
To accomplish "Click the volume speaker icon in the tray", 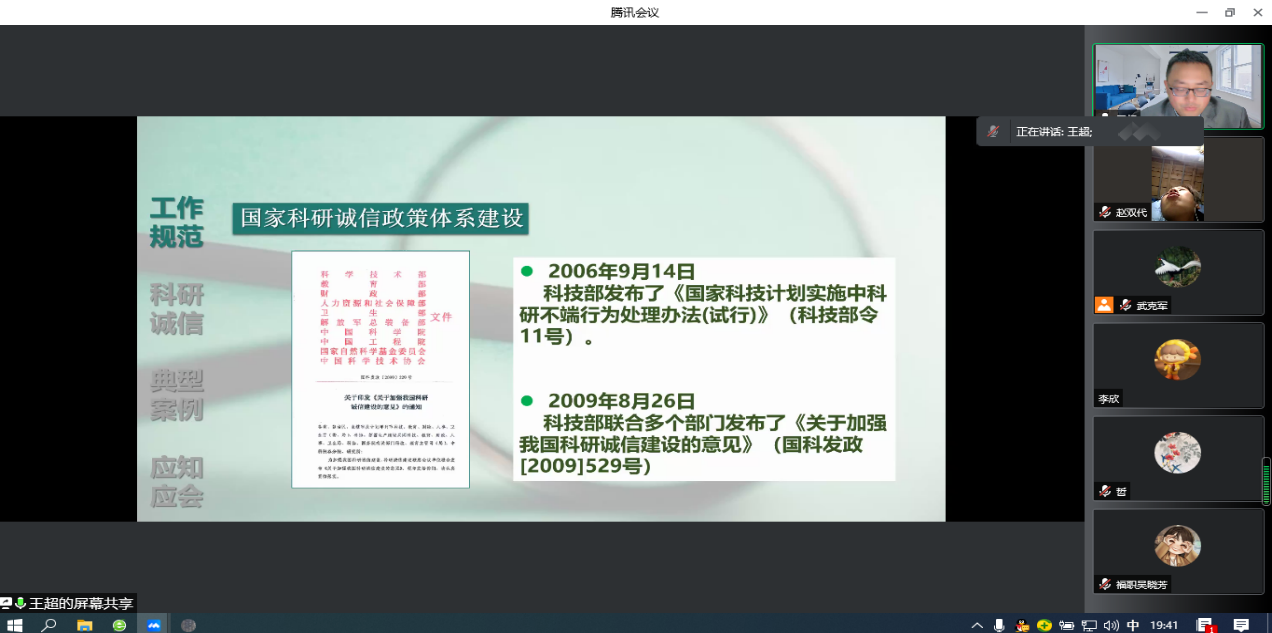I will point(1111,625).
